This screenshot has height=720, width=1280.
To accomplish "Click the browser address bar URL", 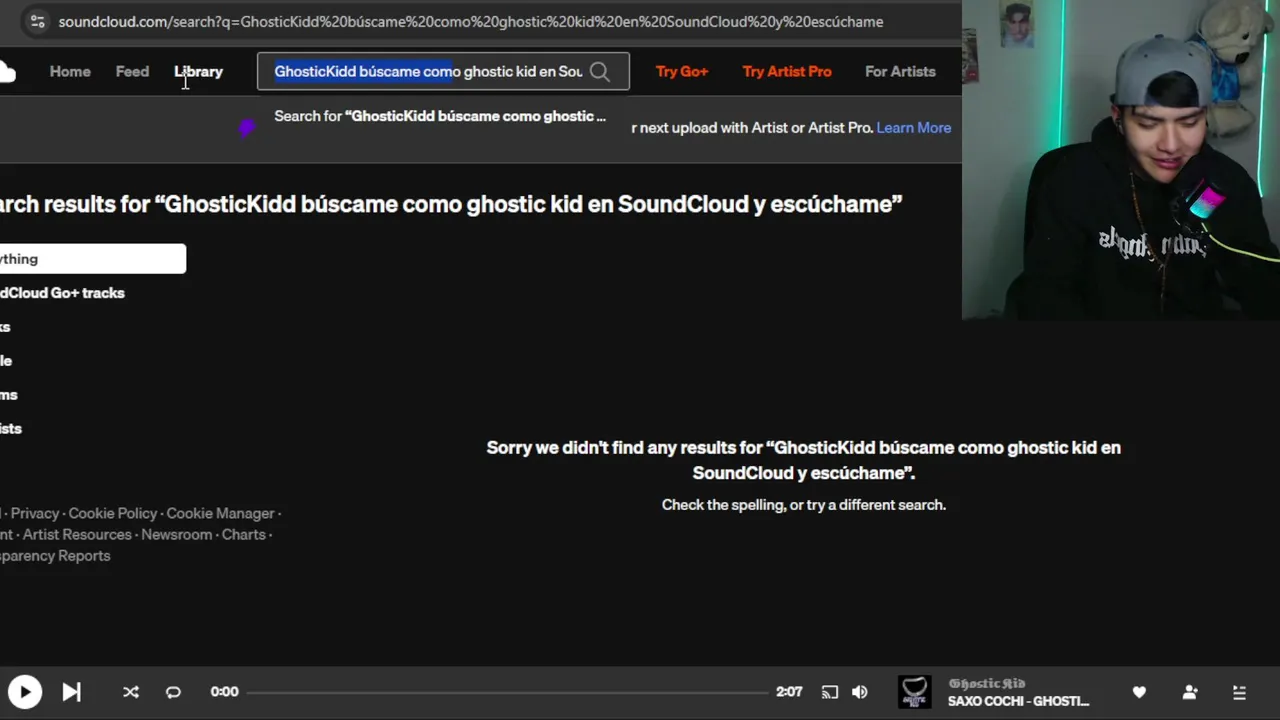I will [471, 21].
